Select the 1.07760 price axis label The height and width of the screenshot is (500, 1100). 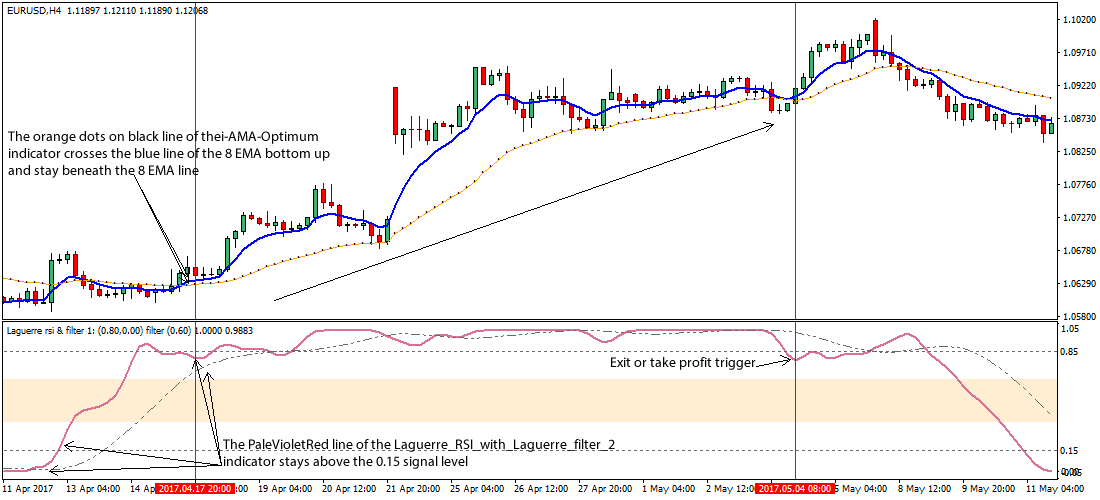[1081, 185]
